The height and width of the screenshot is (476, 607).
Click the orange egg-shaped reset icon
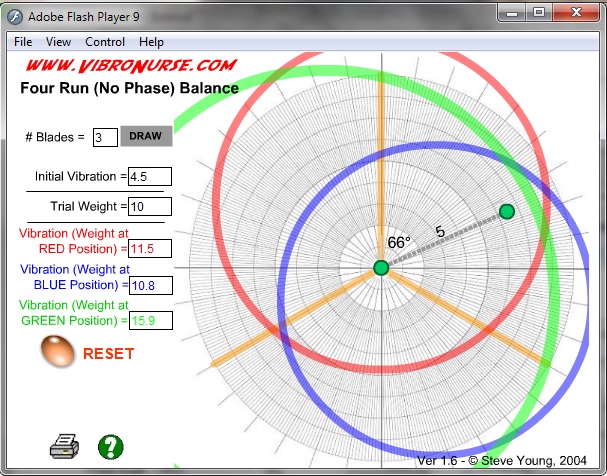(57, 352)
